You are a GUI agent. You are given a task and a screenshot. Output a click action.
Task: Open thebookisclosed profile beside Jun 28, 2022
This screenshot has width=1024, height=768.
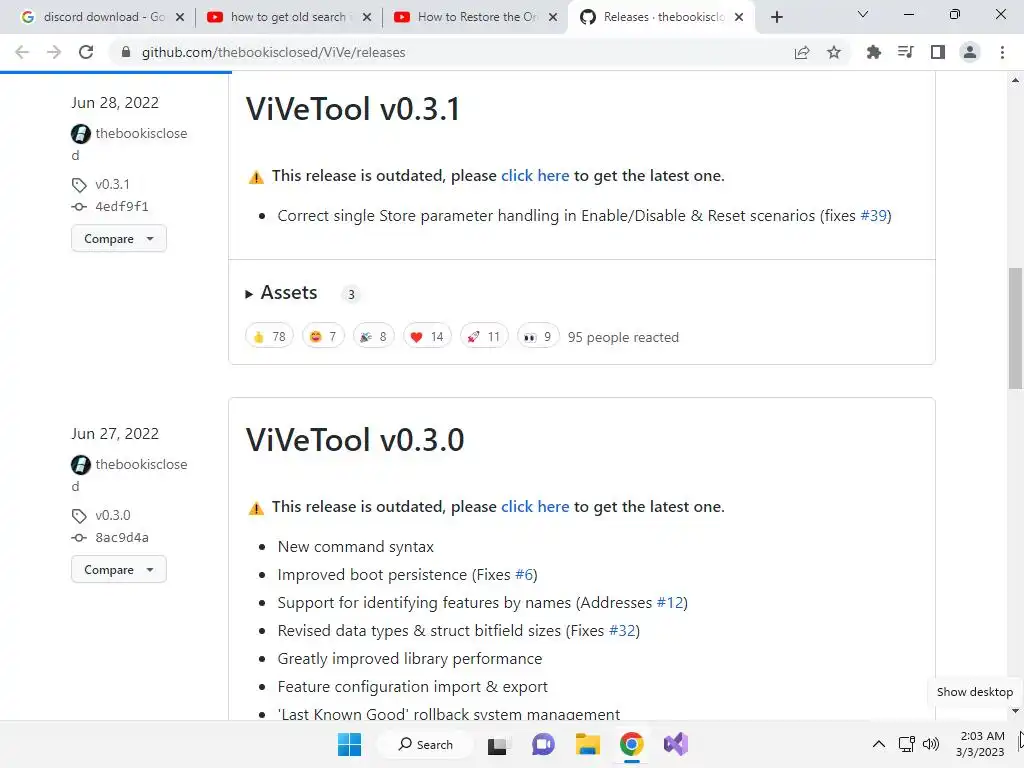point(141,133)
